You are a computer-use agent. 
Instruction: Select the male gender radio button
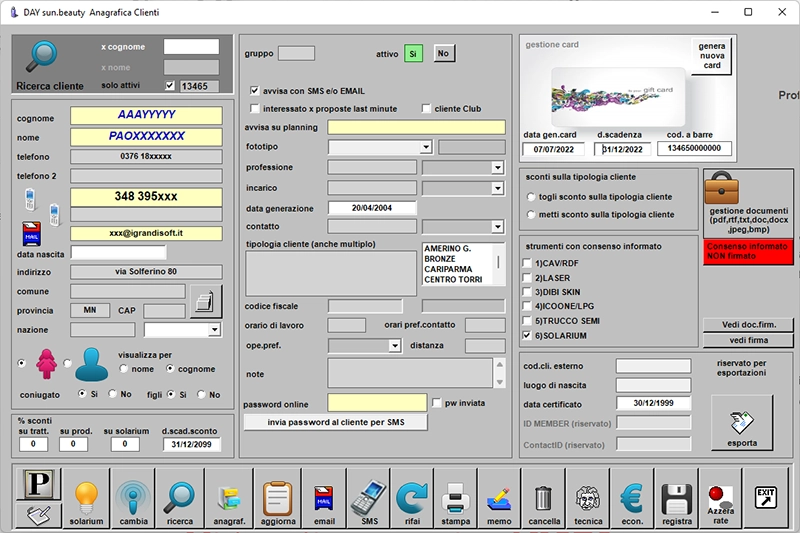[67, 363]
